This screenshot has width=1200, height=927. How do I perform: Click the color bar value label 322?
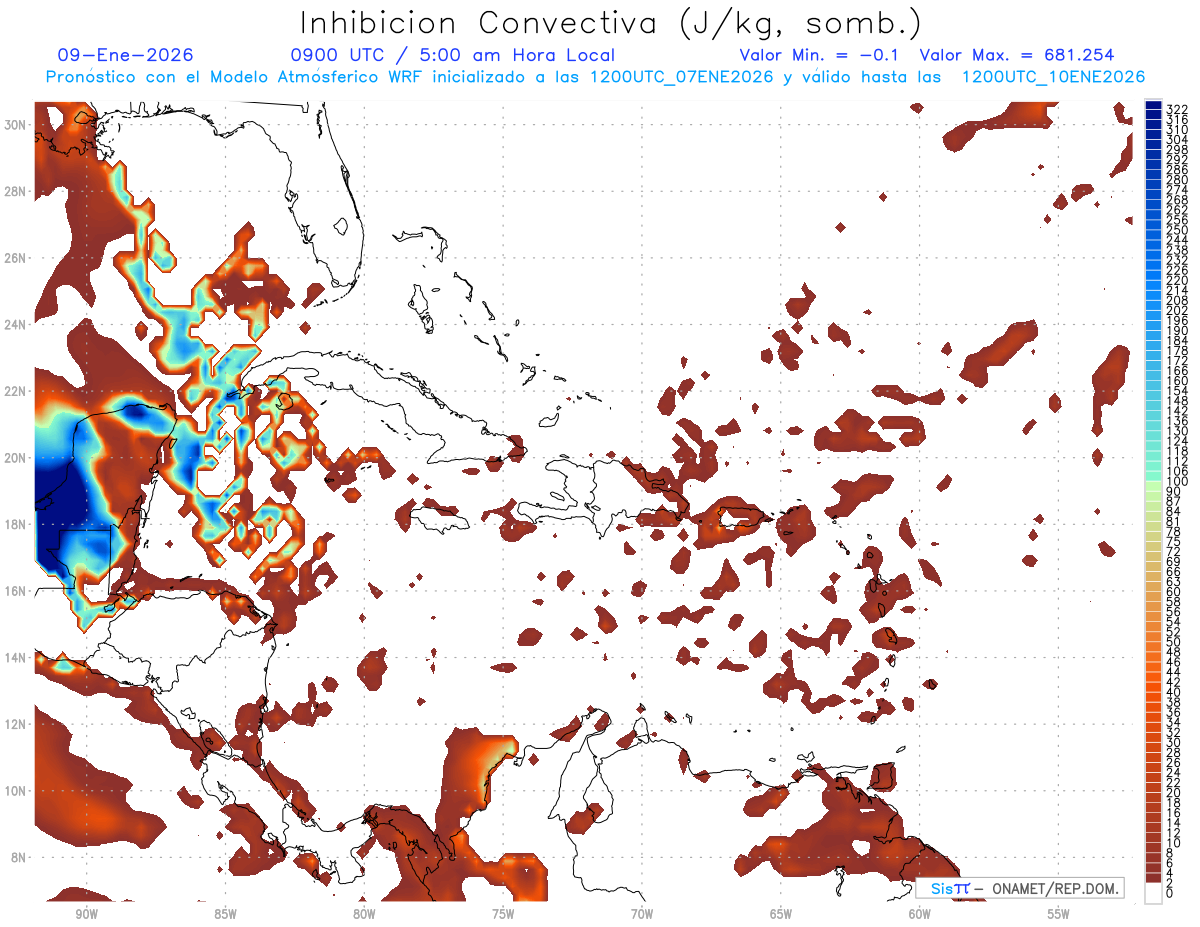pyautogui.click(x=1176, y=109)
